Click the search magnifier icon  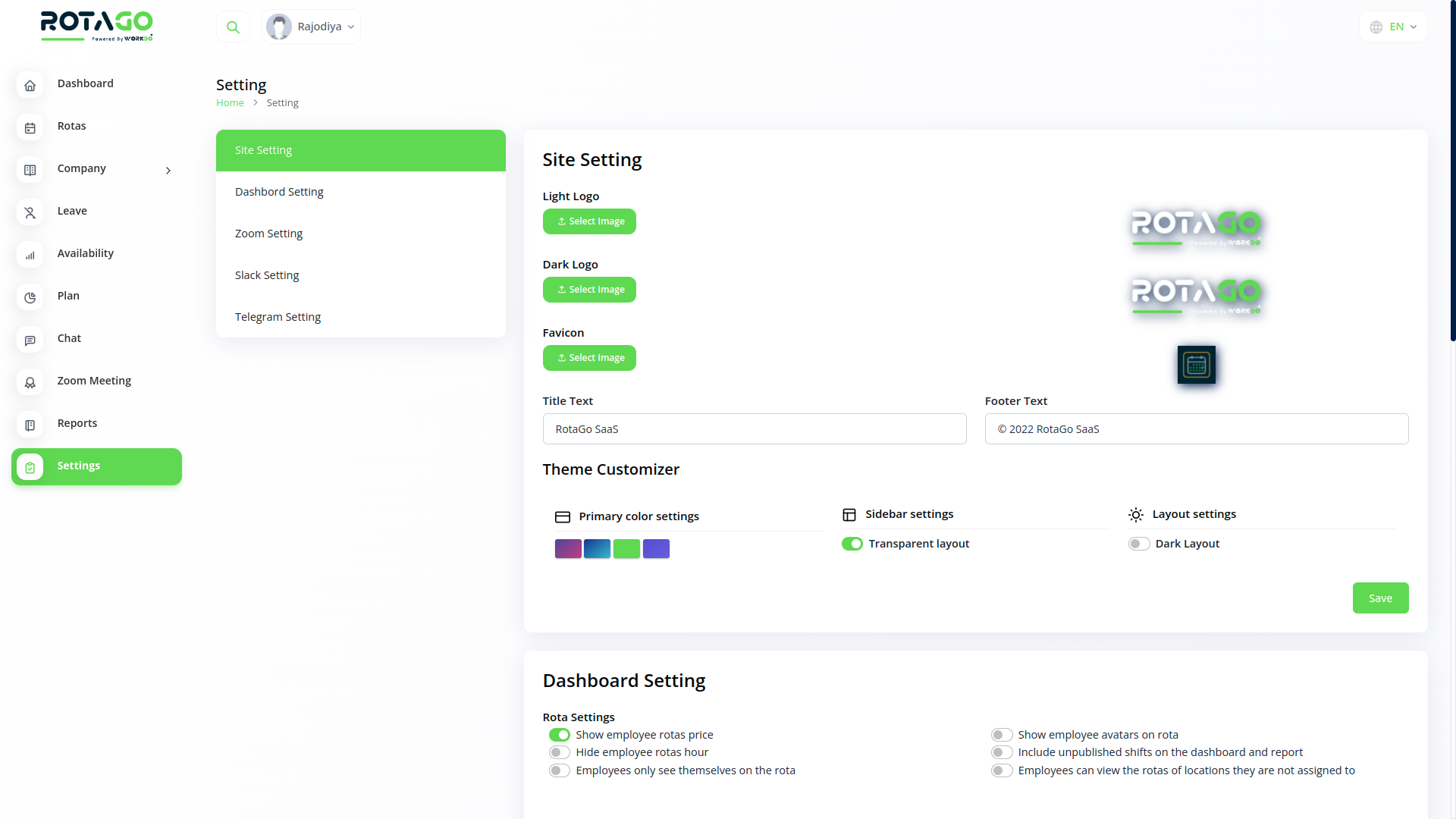pyautogui.click(x=233, y=27)
